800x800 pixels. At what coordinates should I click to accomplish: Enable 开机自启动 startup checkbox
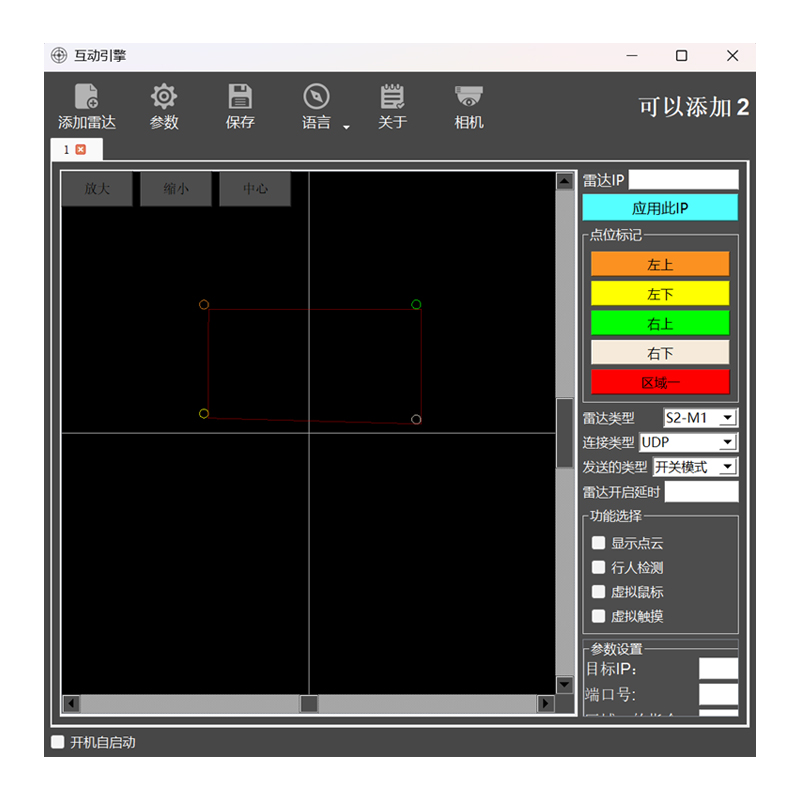point(58,742)
